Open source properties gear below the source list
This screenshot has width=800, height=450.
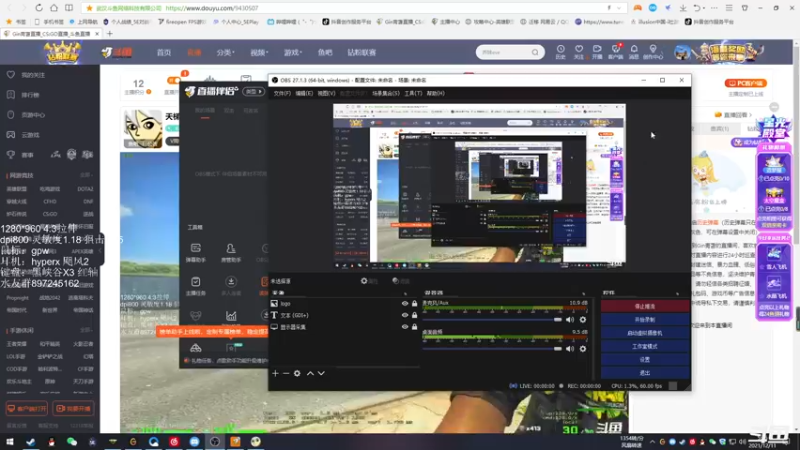tap(297, 373)
